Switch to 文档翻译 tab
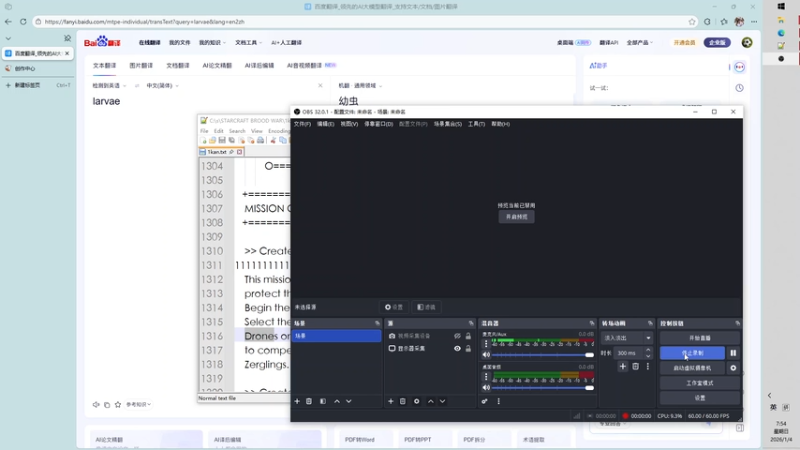The image size is (800, 450). coord(178,65)
